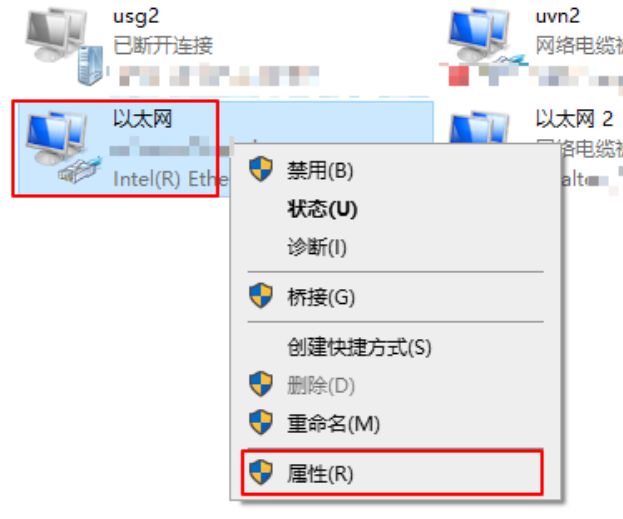
Task: Select 创建快捷方式(S) menu entry
Action: (x=359, y=347)
